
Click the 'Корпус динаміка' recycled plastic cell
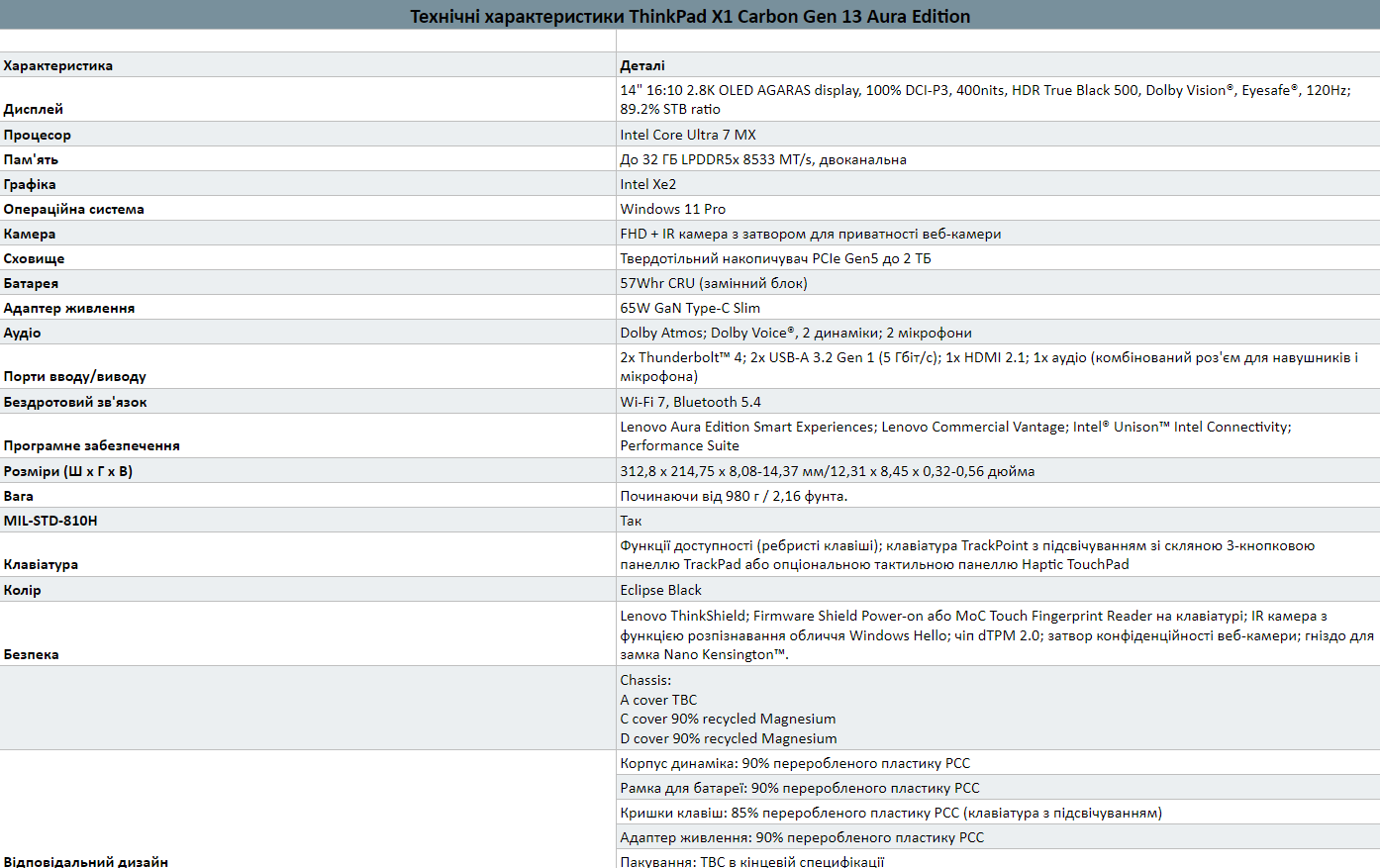[x=998, y=763]
